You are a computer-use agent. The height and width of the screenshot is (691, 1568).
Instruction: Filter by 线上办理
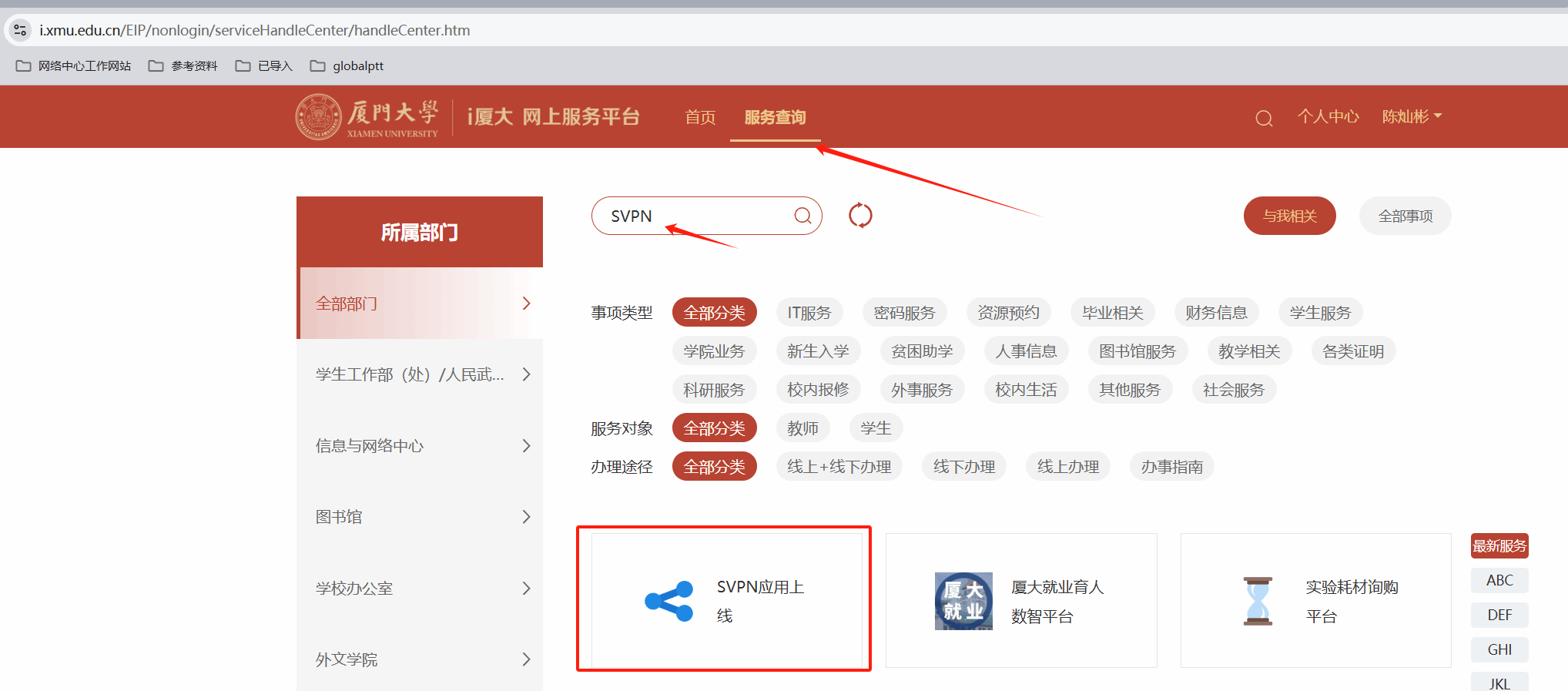[x=1068, y=467]
